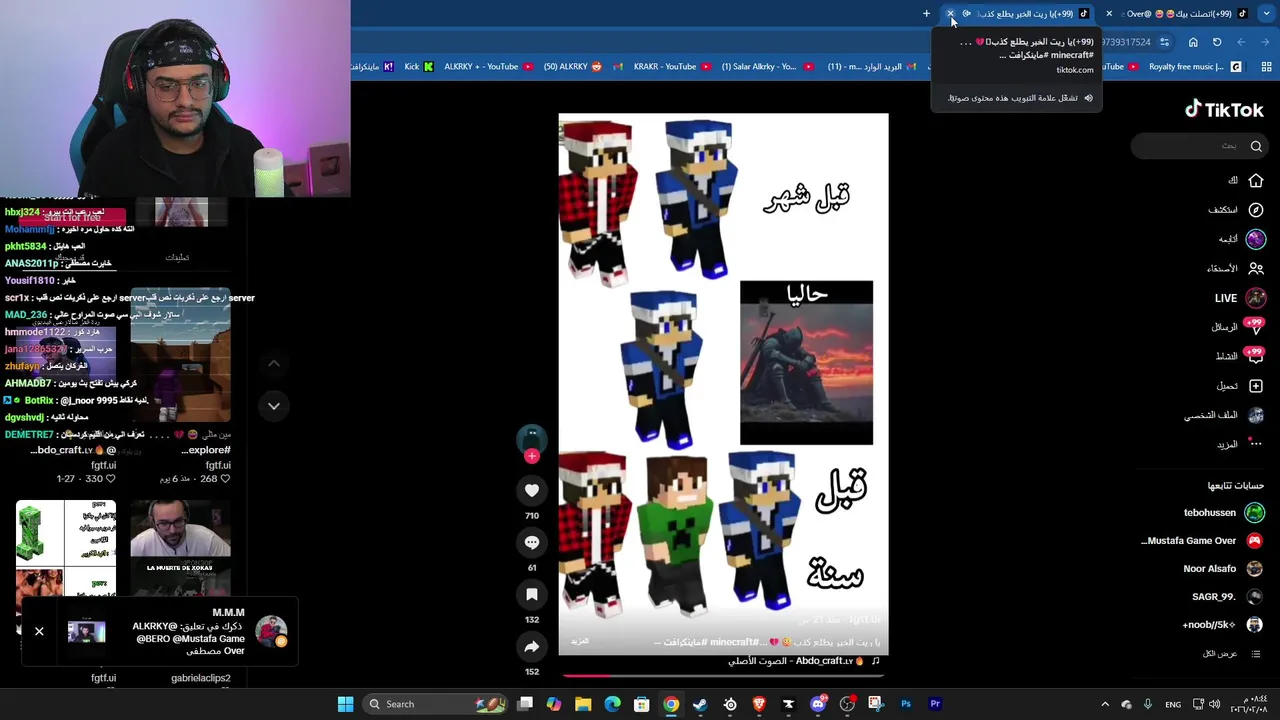Mute the playing tab's audio indicator
The width and height of the screenshot is (1280, 720).
pos(967,14)
